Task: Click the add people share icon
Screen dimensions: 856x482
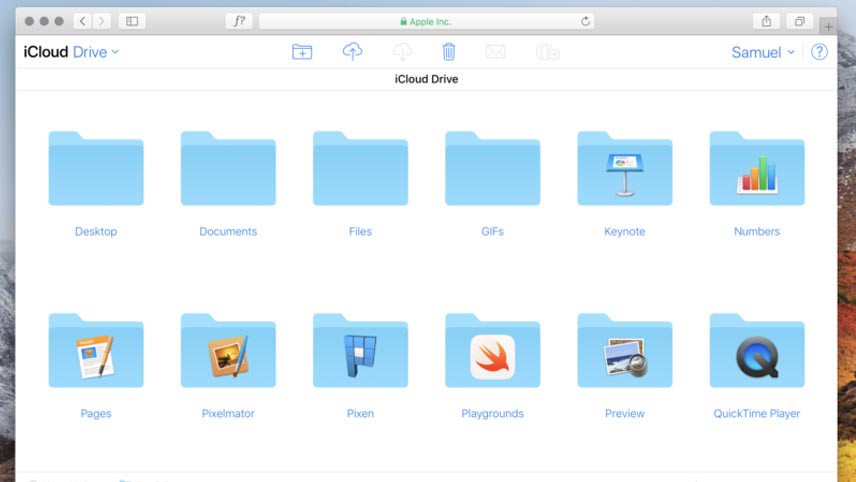Action: (548, 52)
